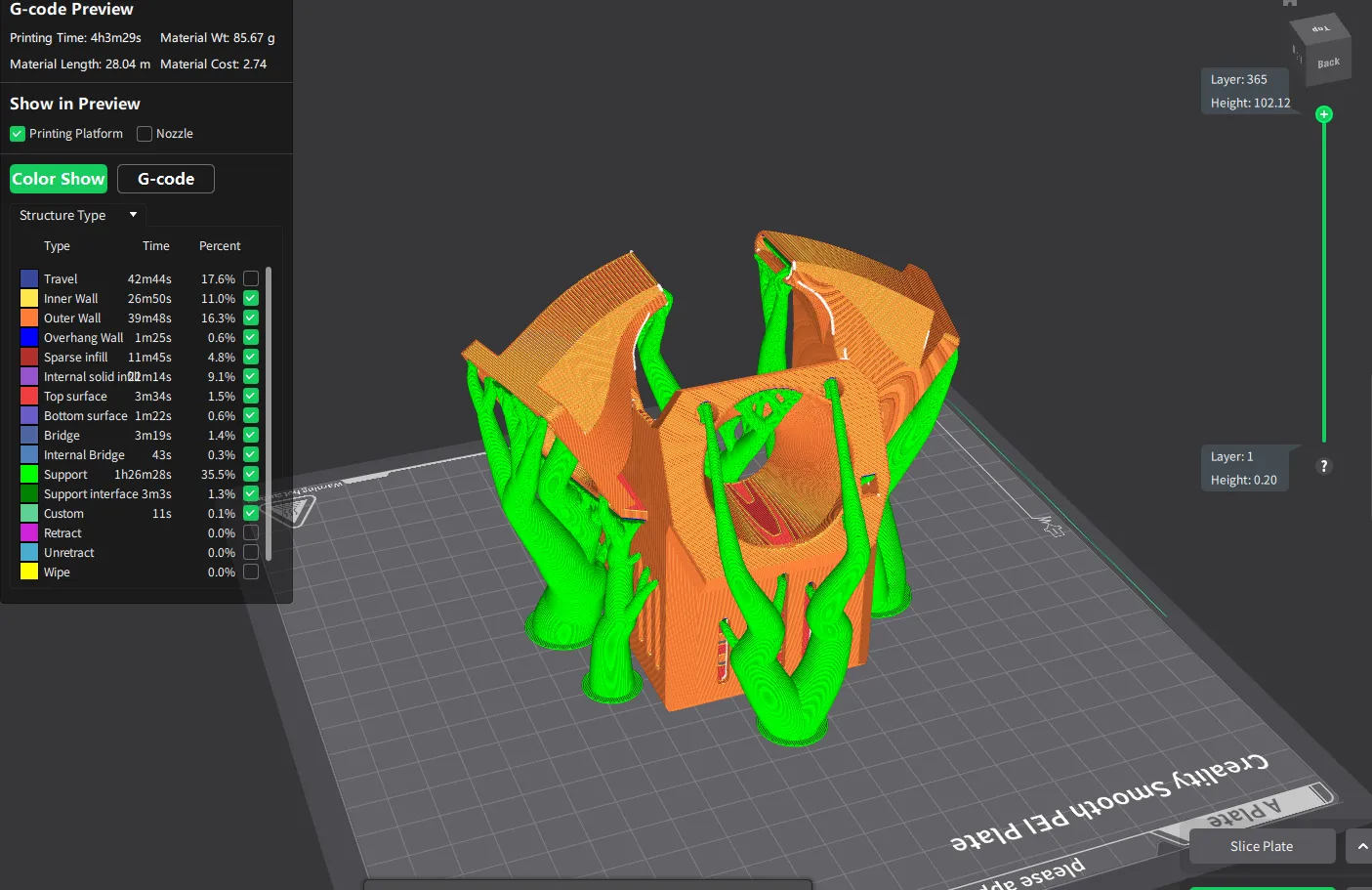
Task: Click the Overhang Wall blue swatch
Action: [29, 337]
